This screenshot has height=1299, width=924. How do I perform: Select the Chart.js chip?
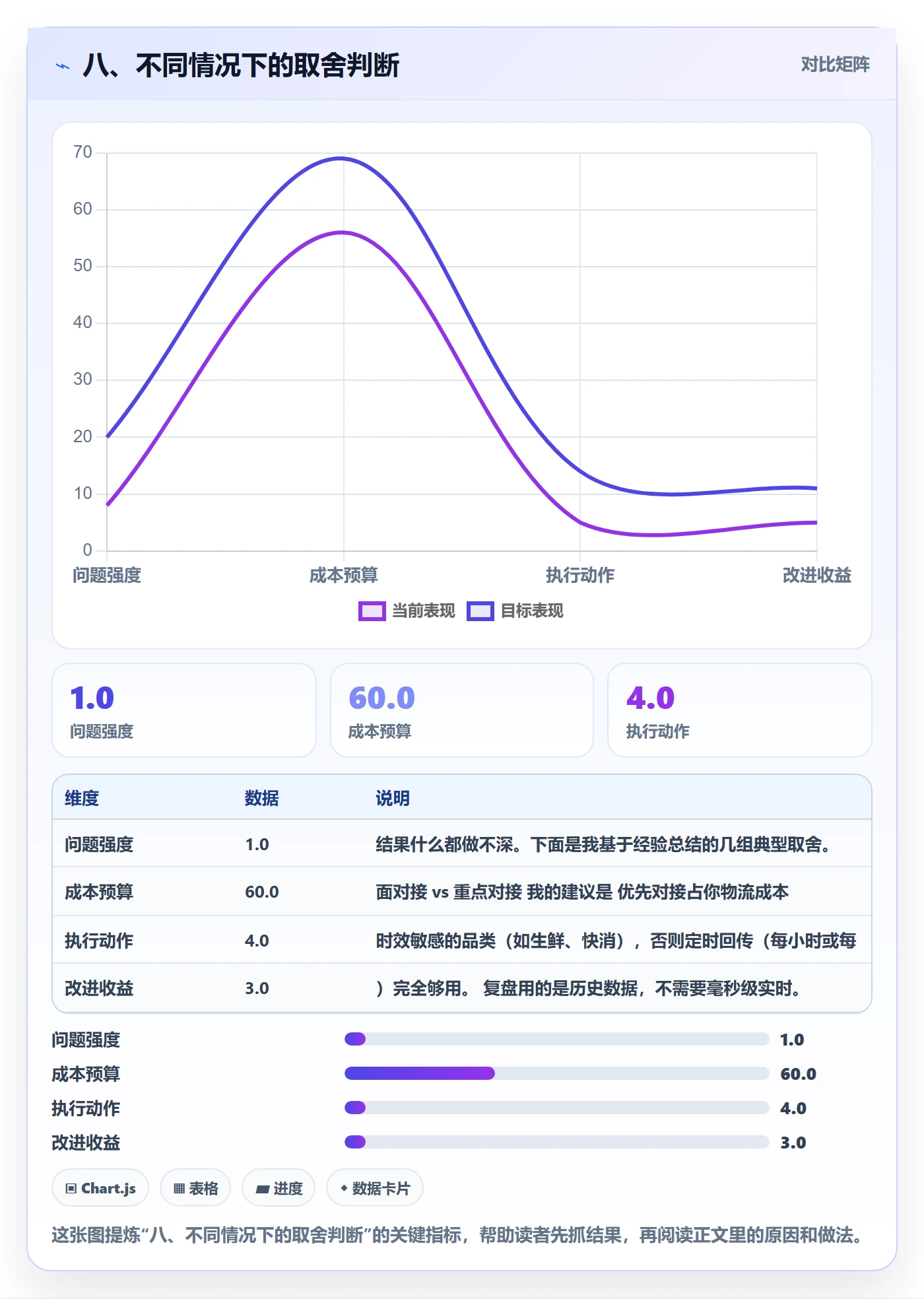click(100, 1188)
